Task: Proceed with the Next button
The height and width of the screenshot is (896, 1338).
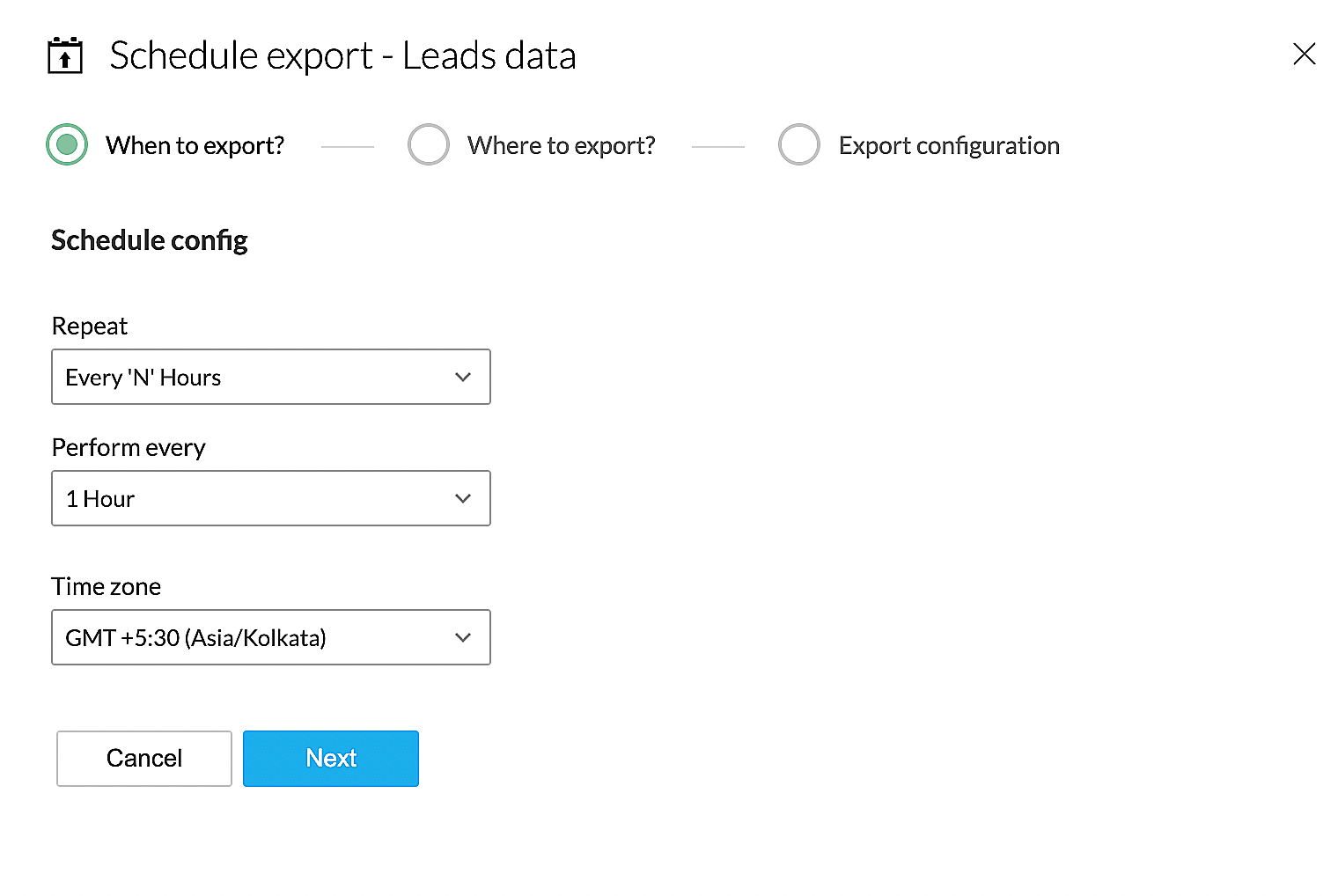Action: [330, 759]
